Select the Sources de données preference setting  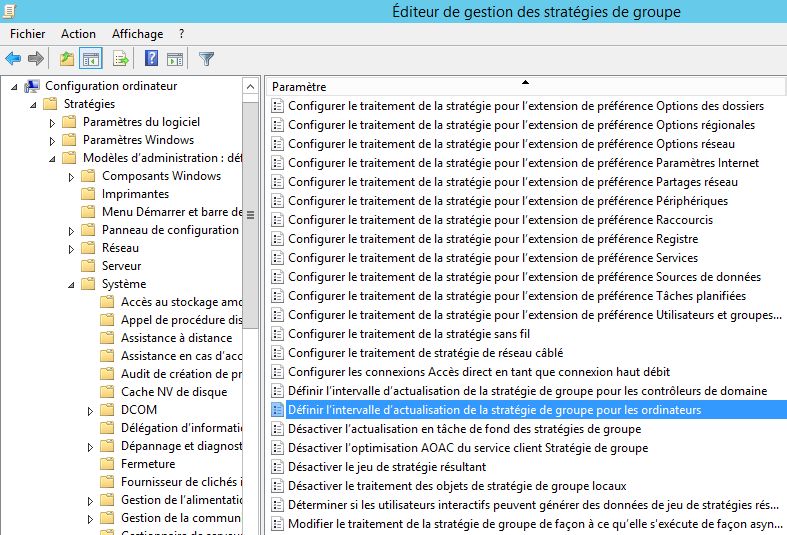(x=524, y=277)
